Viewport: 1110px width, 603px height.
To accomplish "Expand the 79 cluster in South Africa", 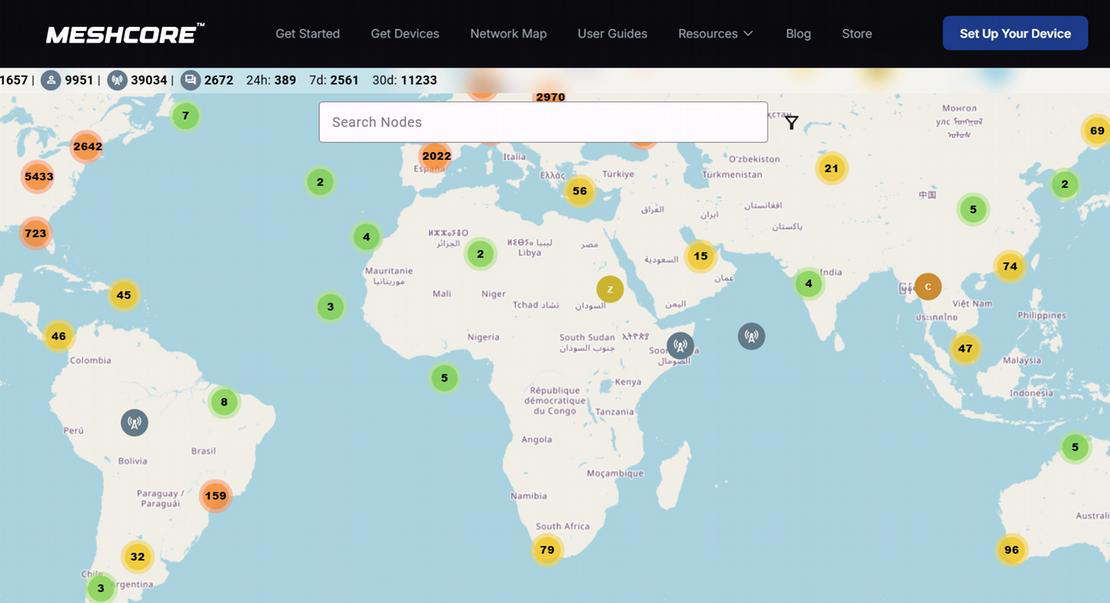I will [x=547, y=549].
